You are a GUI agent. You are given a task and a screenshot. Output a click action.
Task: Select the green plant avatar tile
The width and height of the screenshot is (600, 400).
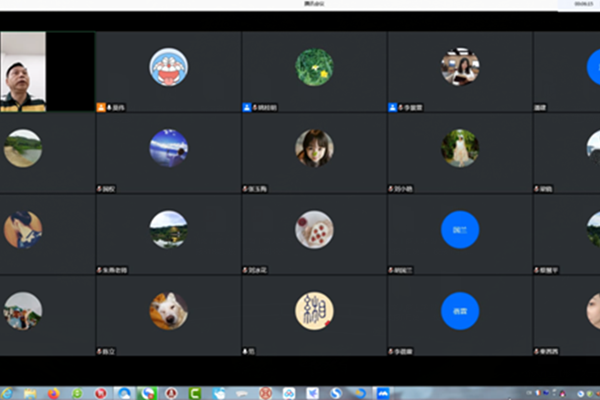(x=314, y=67)
